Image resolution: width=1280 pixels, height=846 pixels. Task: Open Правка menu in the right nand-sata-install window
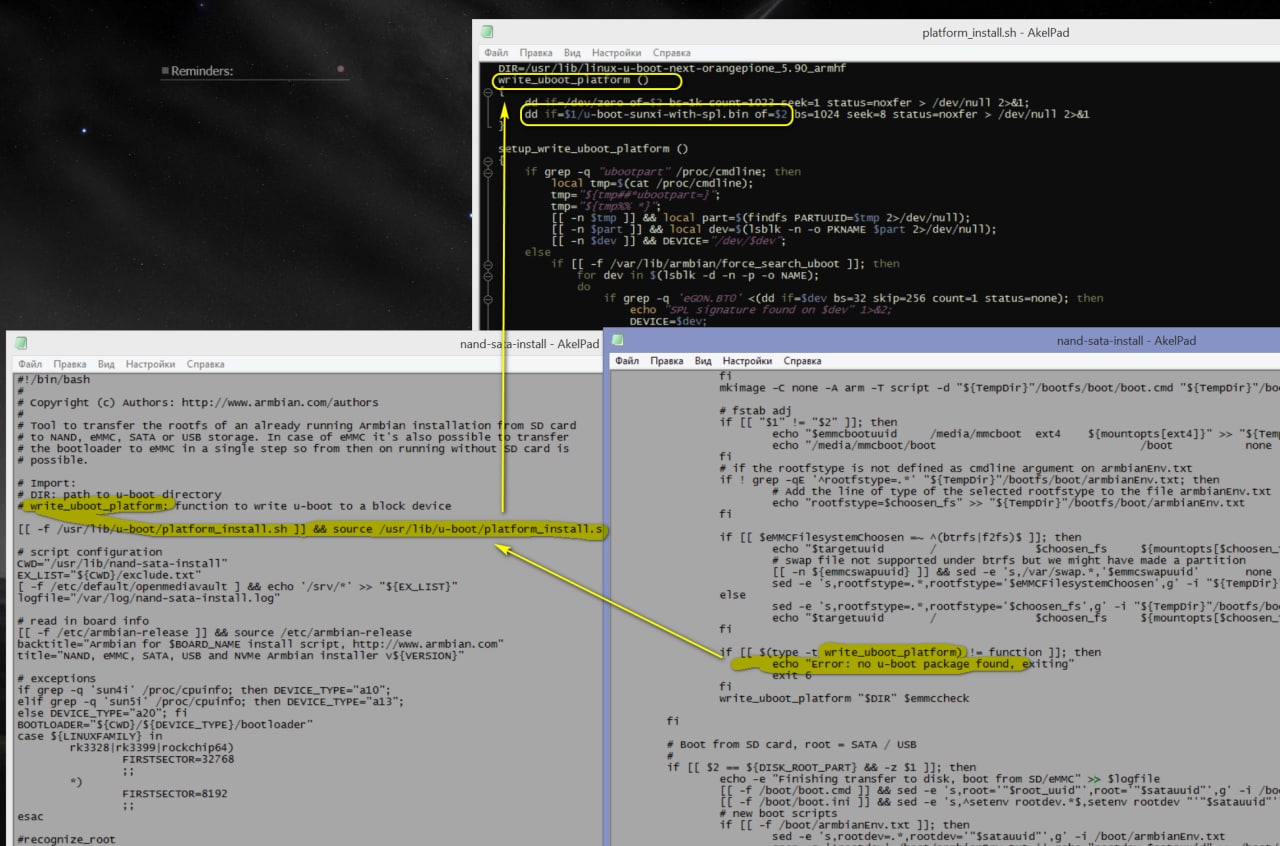click(x=667, y=360)
